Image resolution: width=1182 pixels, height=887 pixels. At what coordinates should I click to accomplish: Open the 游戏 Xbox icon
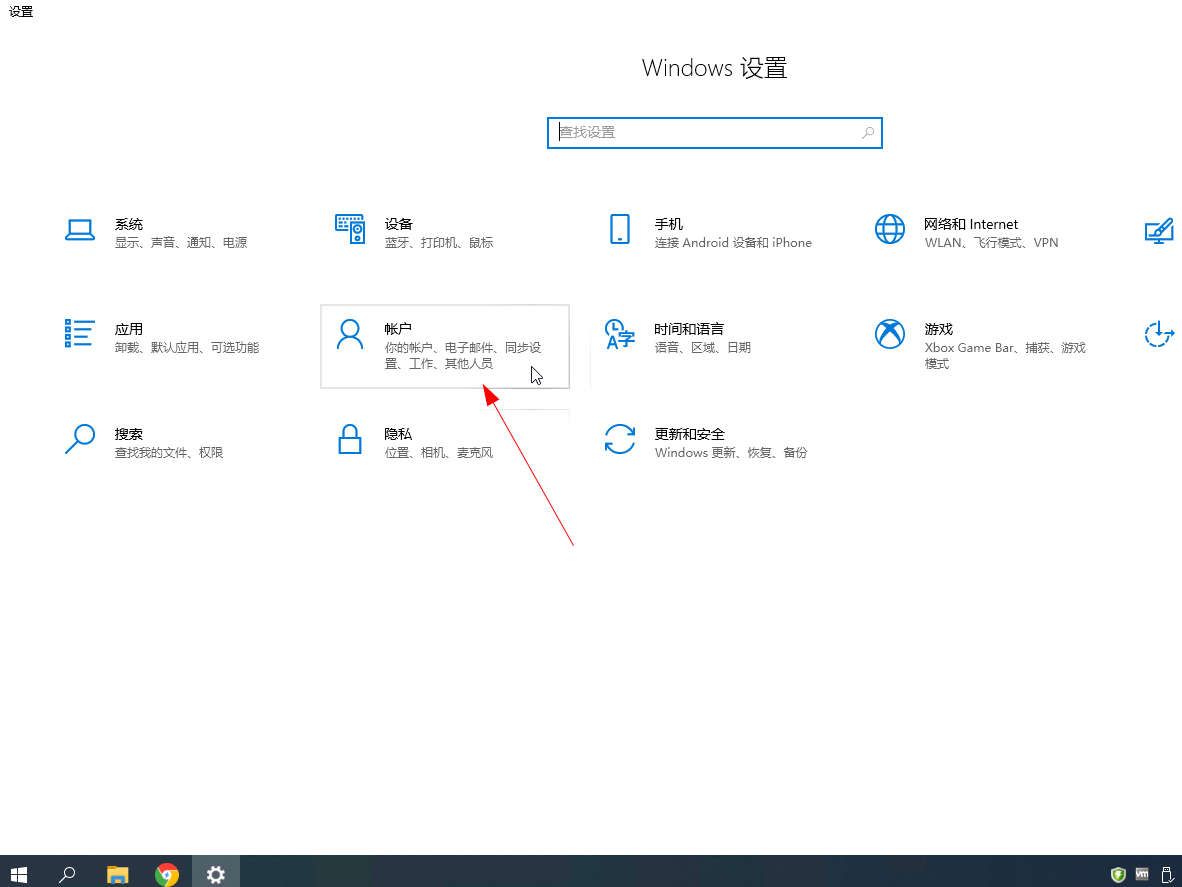[890, 334]
